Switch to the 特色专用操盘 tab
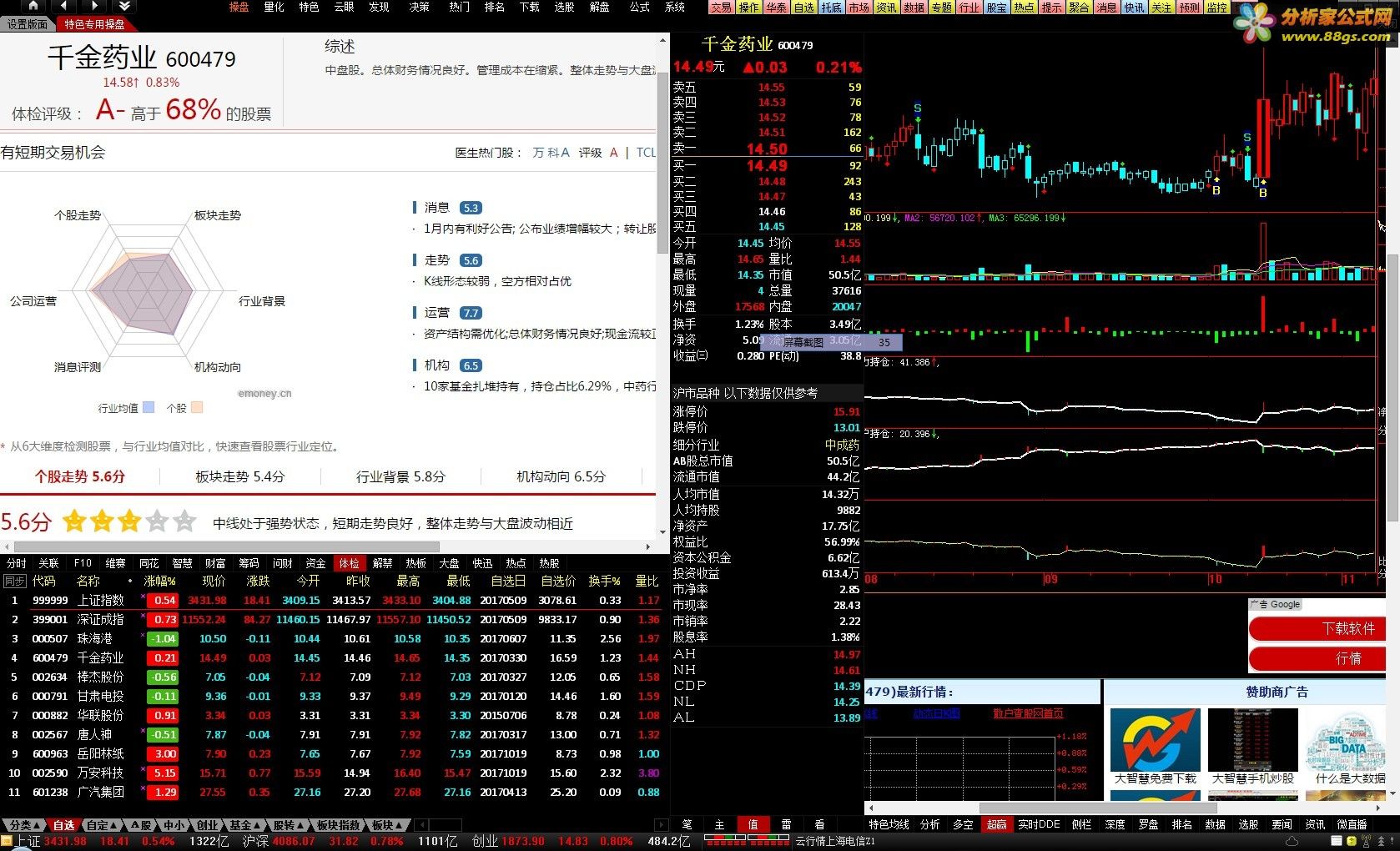Image resolution: width=1400 pixels, height=851 pixels. [x=94, y=24]
